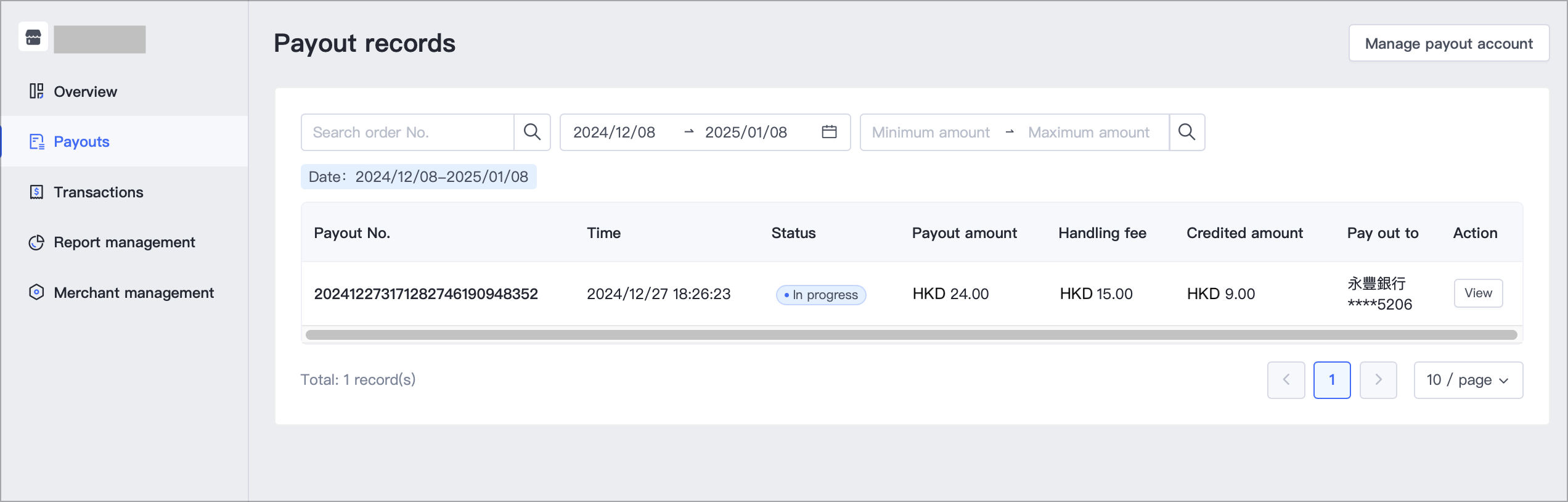Click the horizontal table scrollbar
1568x502 pixels.
pyautogui.click(x=911, y=335)
